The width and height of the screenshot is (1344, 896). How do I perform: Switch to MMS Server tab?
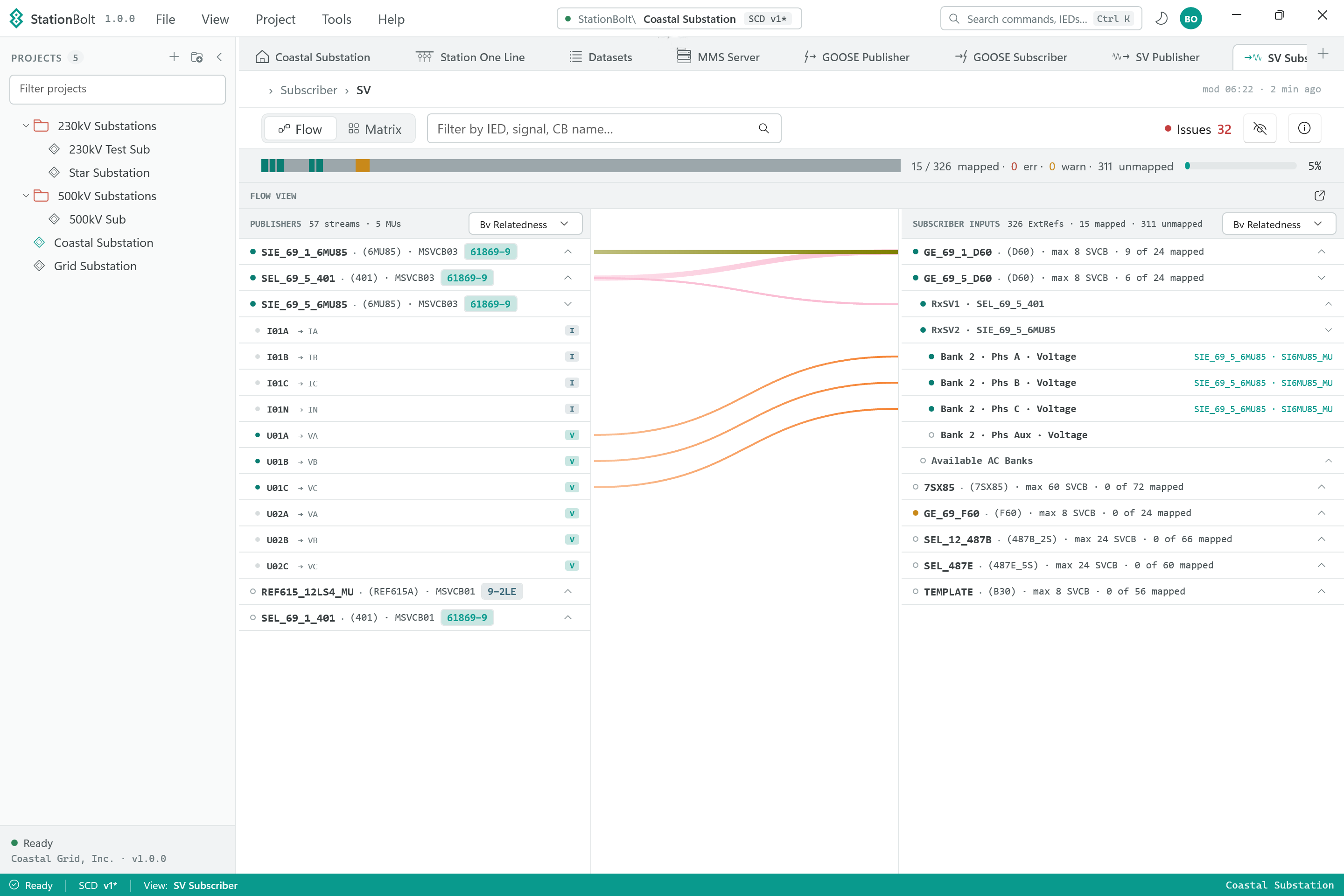tap(718, 57)
